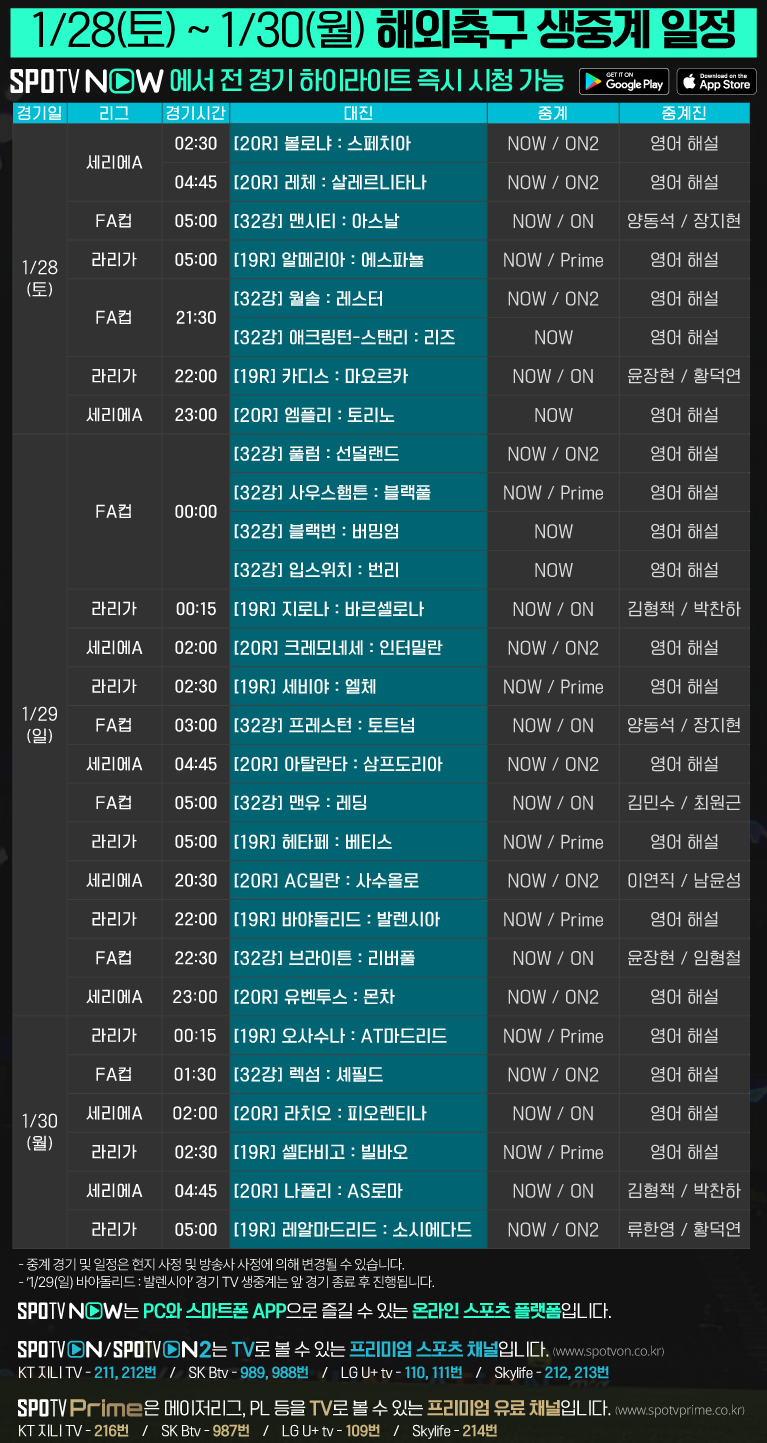This screenshot has height=1443, width=767.
Task: Select the 맨시티 : 아스날 match row
Action: click(x=358, y=221)
